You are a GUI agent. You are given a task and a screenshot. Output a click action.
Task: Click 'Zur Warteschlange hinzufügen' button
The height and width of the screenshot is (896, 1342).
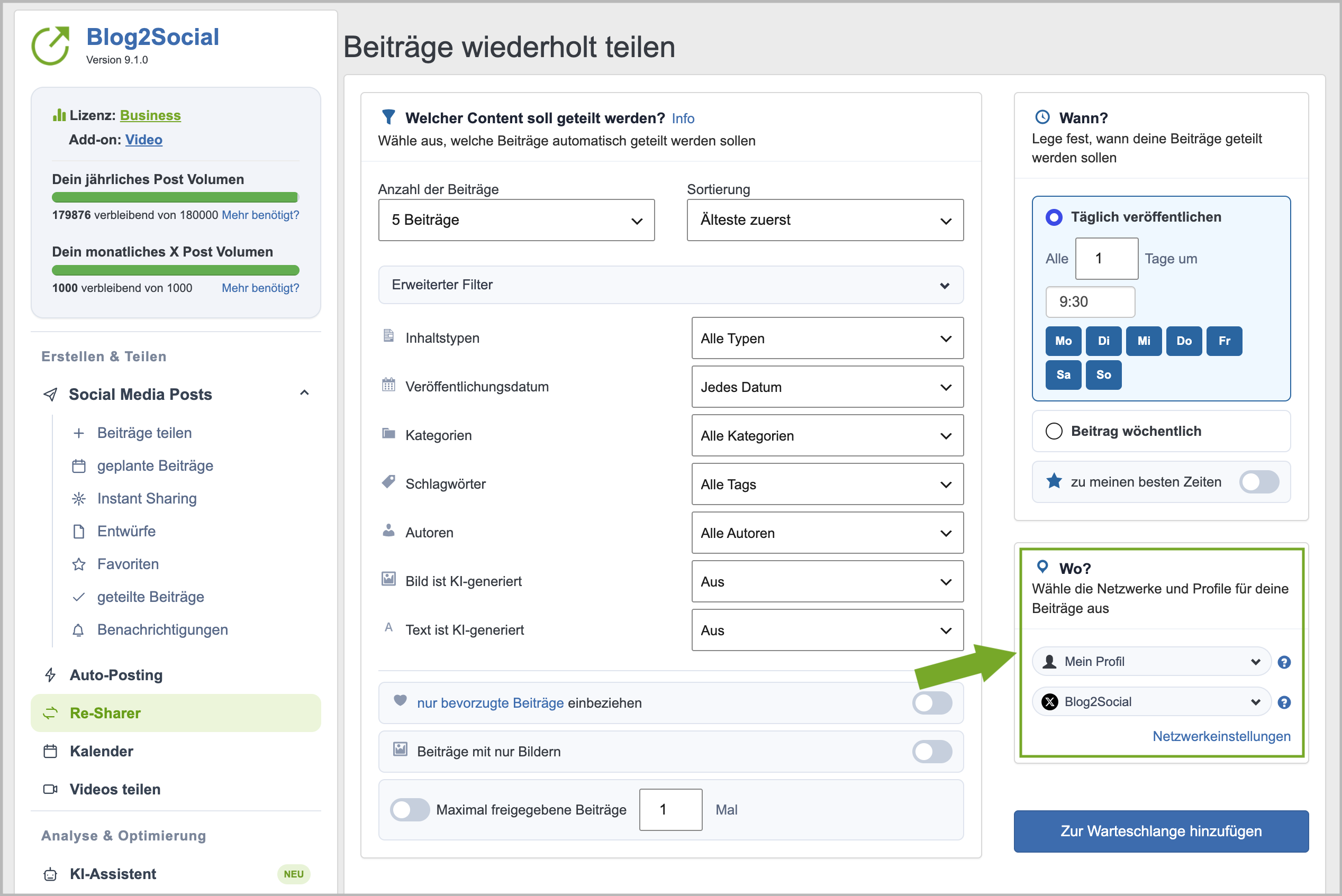pos(1162,831)
